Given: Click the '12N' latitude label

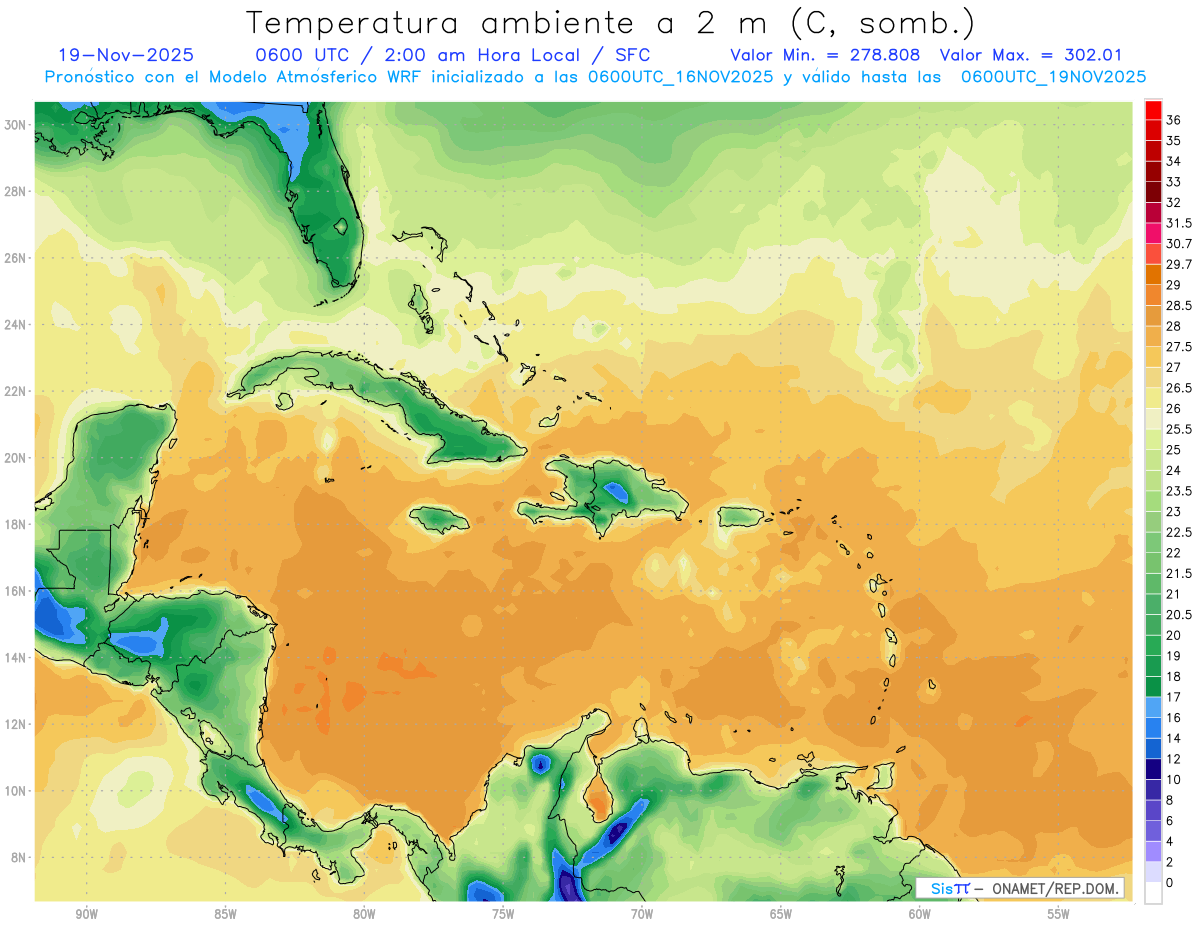Looking at the screenshot, I should 15,724.
